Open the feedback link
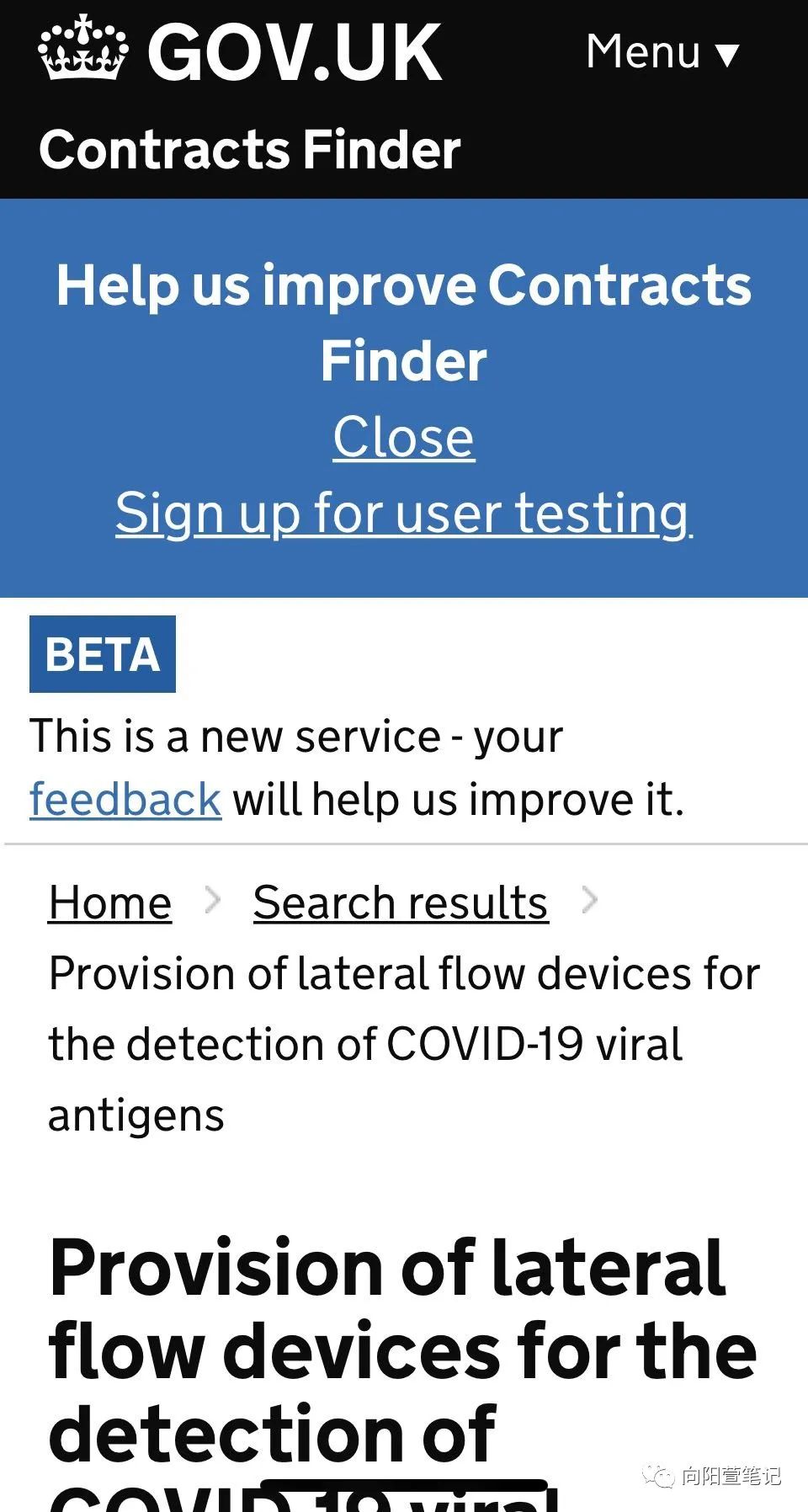The width and height of the screenshot is (808, 1512). coord(125,799)
